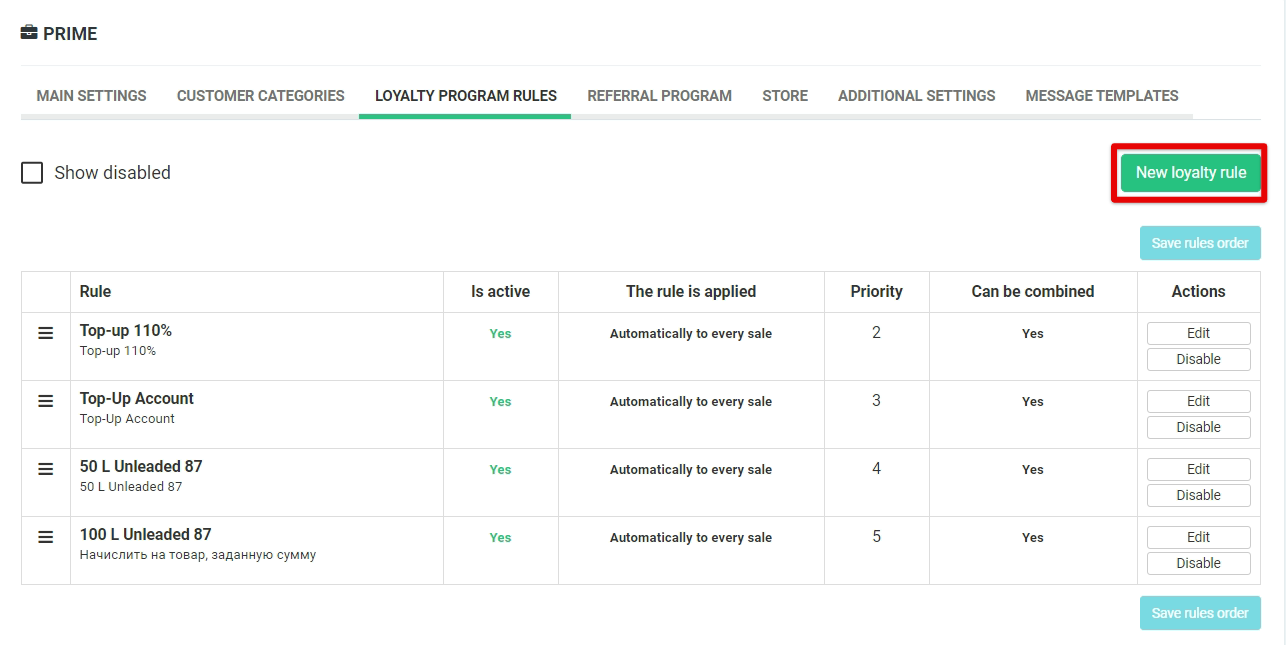This screenshot has height=645, width=1286.
Task: Click the bottom Save rules order button
Action: (1199, 613)
